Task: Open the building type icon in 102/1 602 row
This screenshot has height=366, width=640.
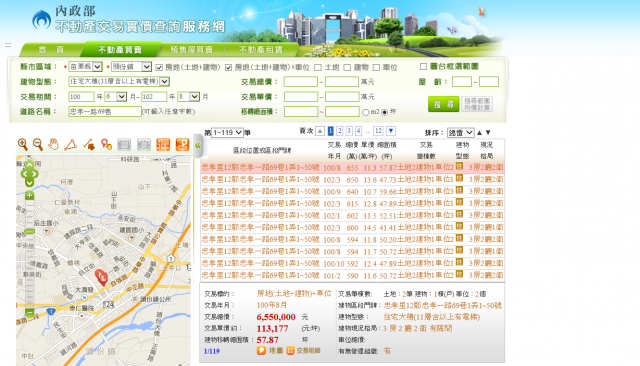Action: click(x=459, y=214)
